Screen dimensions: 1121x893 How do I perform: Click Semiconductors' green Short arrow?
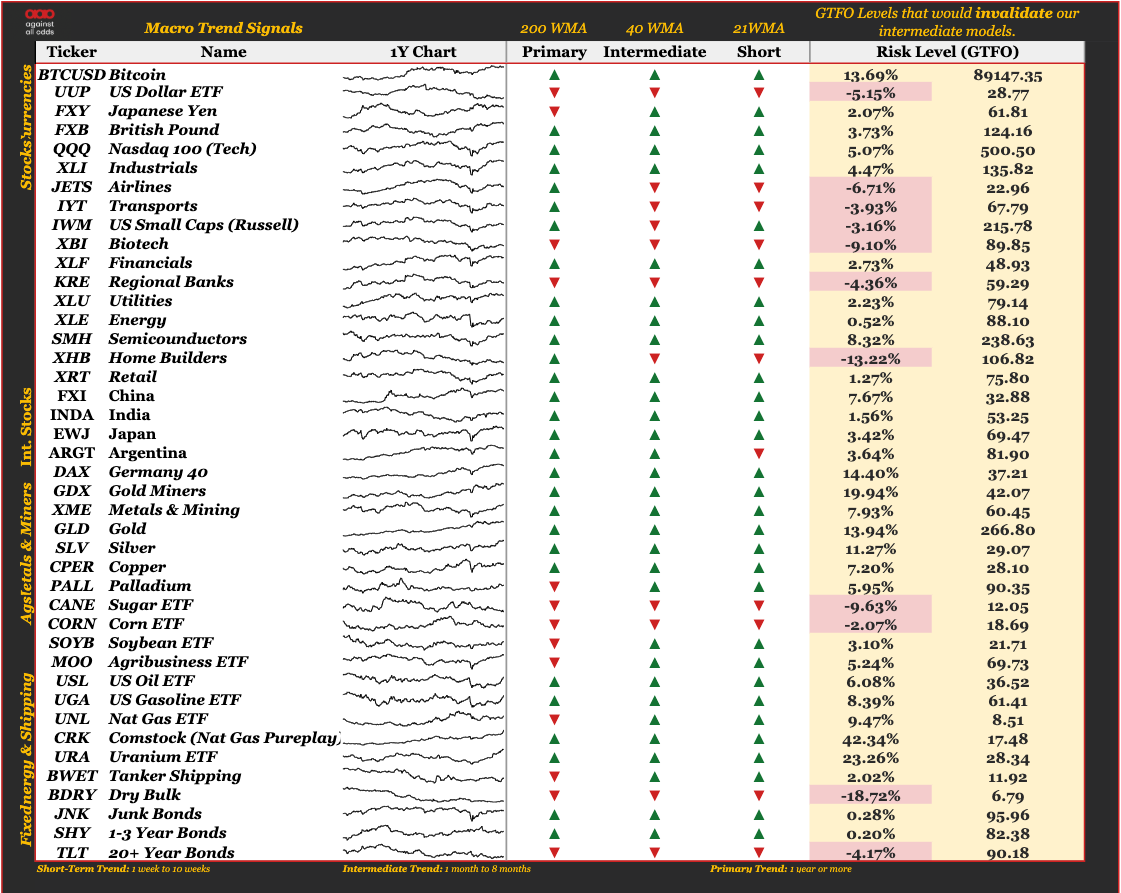pos(759,340)
